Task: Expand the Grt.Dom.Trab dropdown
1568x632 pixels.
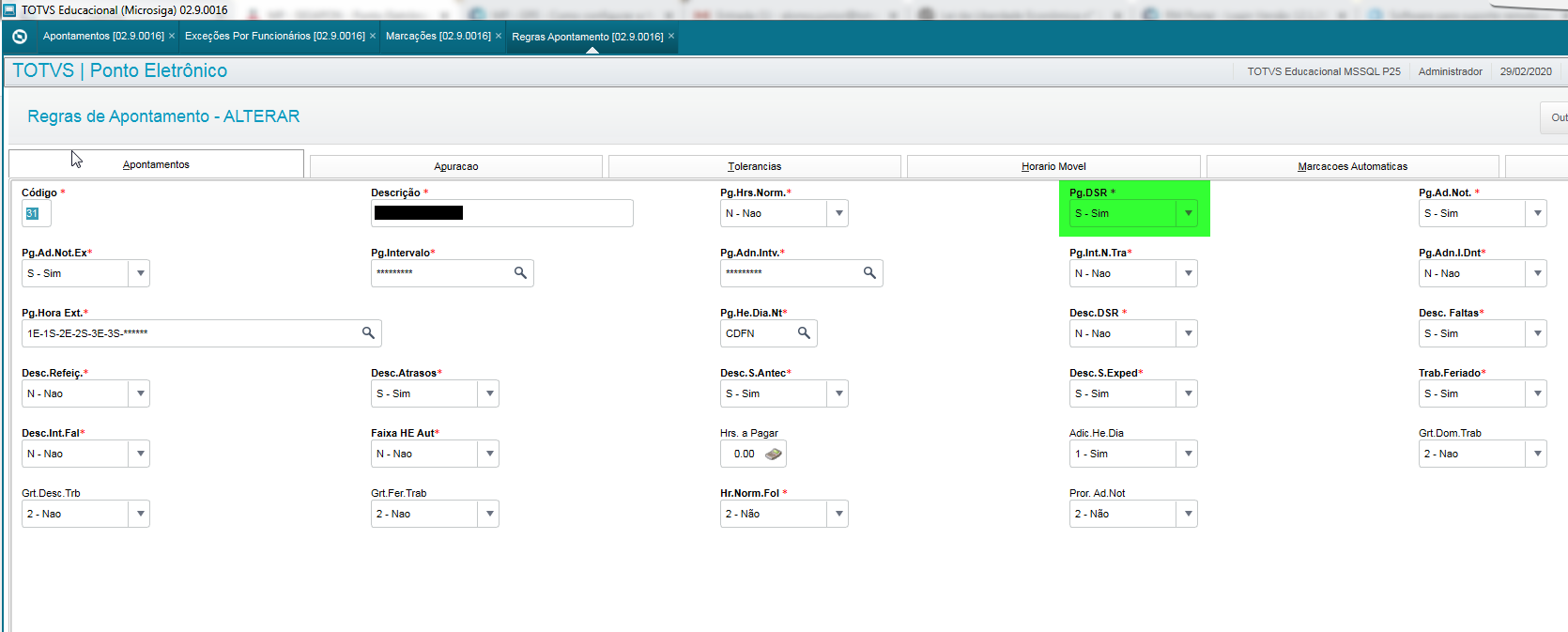Action: point(1537,454)
